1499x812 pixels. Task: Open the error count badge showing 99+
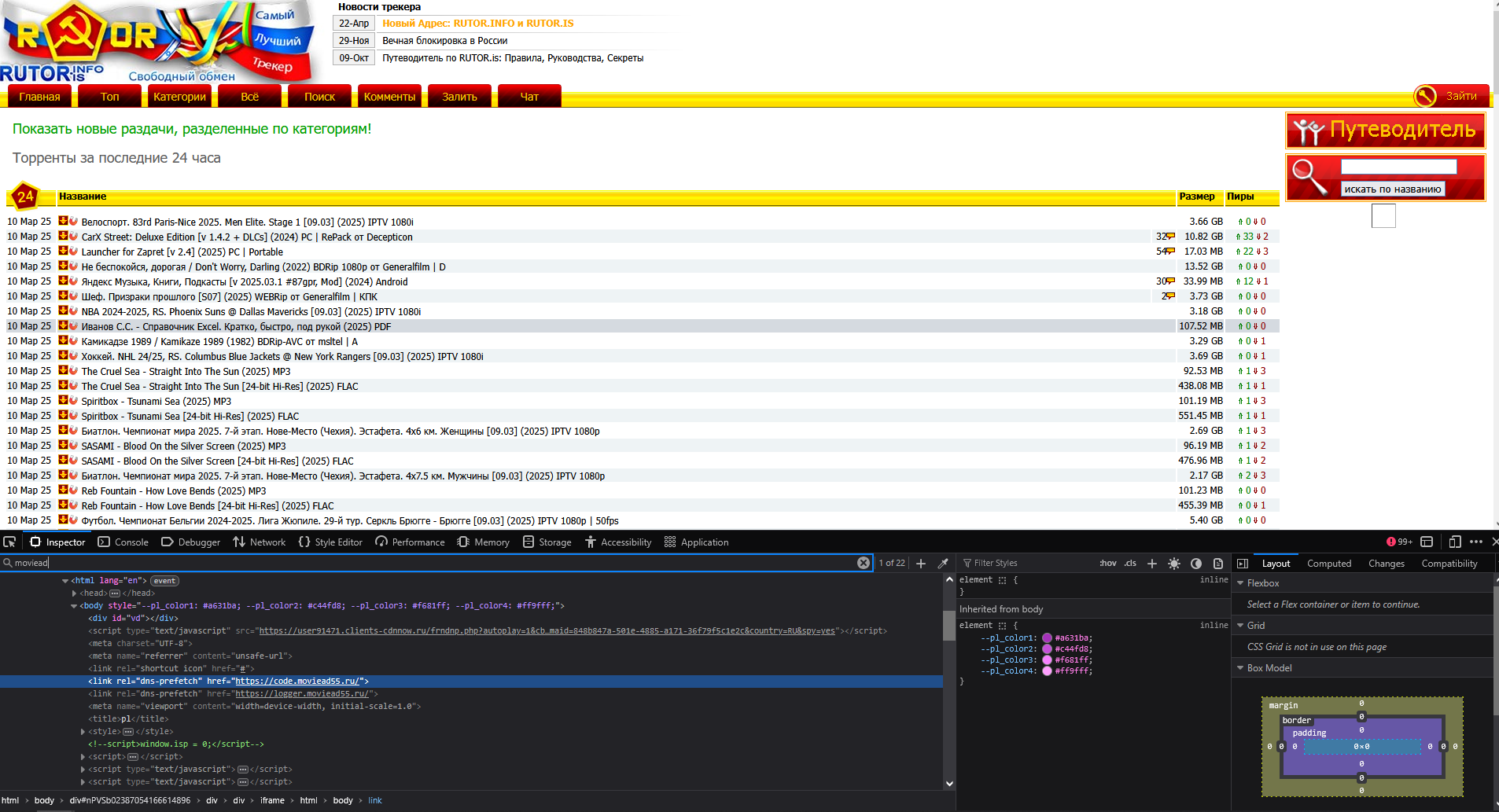[1399, 542]
